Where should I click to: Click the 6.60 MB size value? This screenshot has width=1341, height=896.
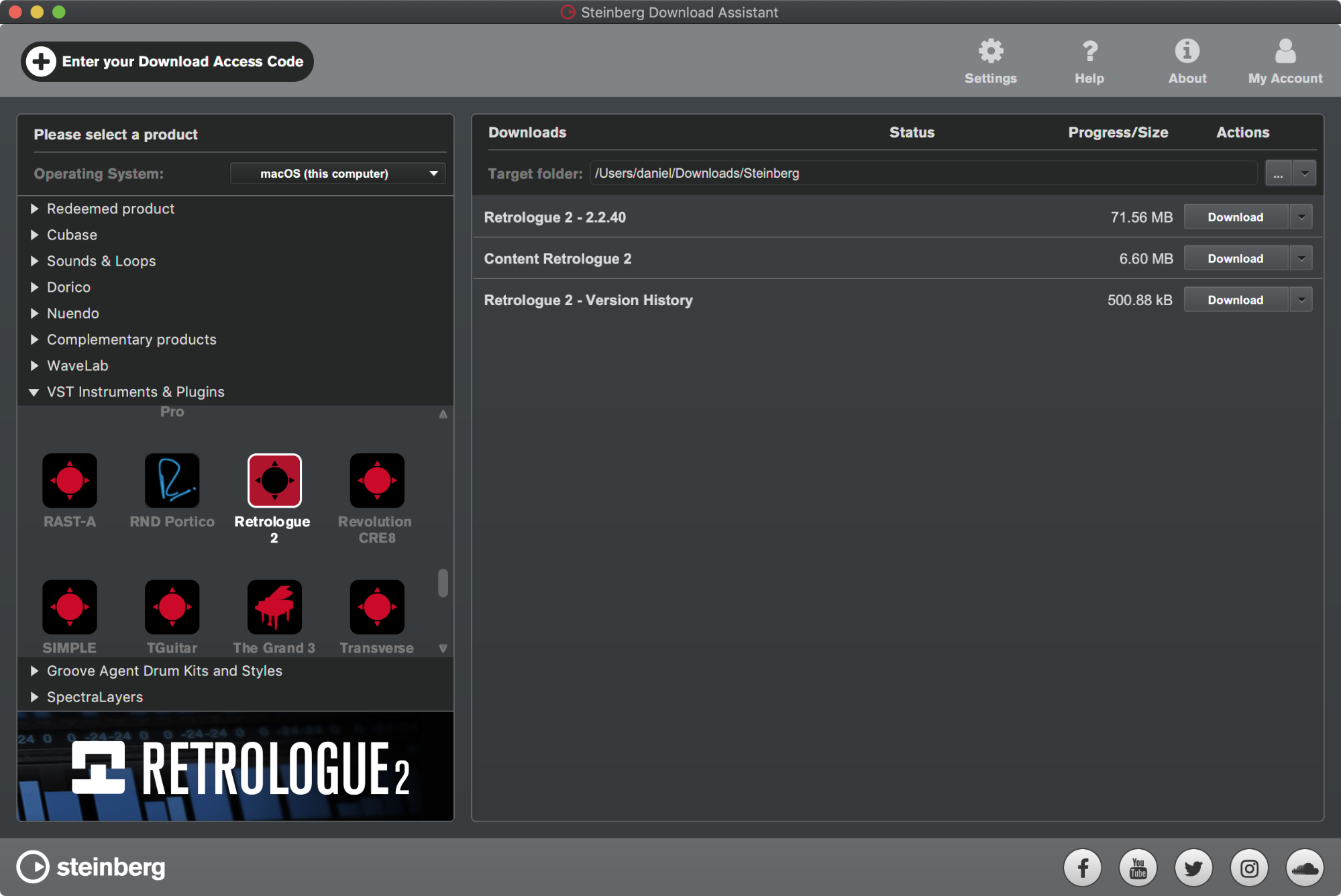(x=1146, y=259)
